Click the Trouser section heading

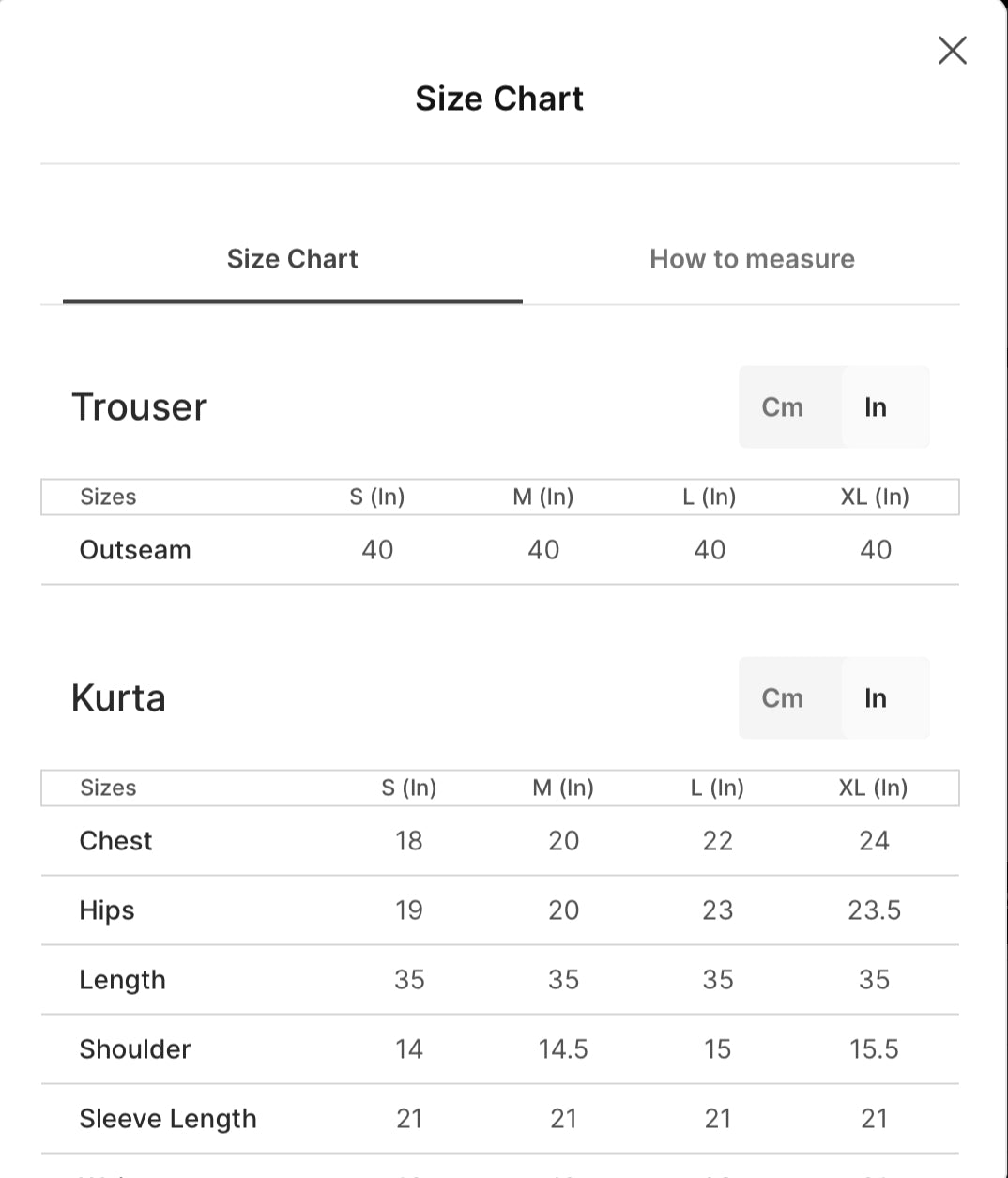click(139, 407)
